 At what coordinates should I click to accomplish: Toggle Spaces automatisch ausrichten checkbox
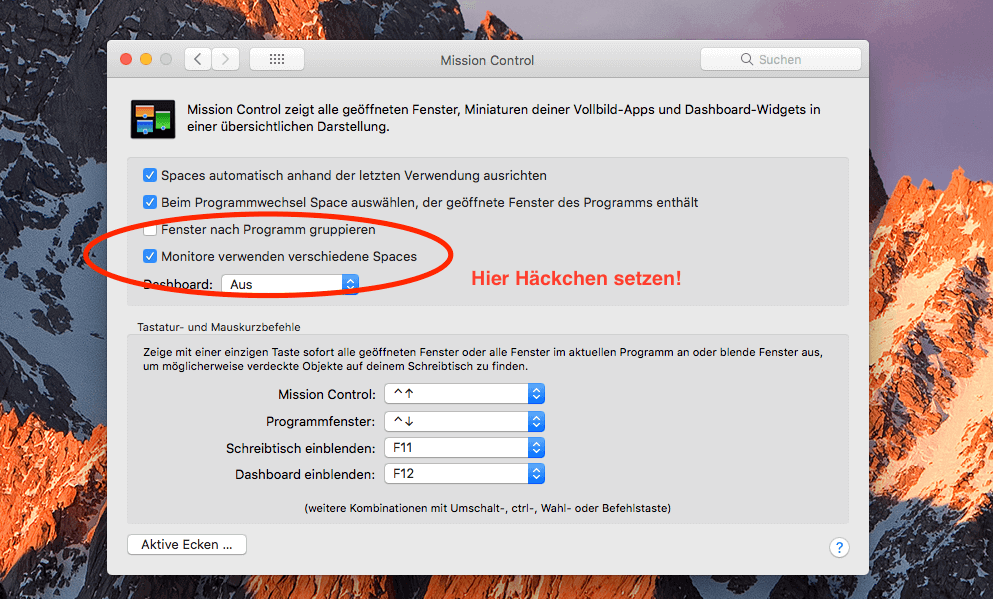pos(150,175)
